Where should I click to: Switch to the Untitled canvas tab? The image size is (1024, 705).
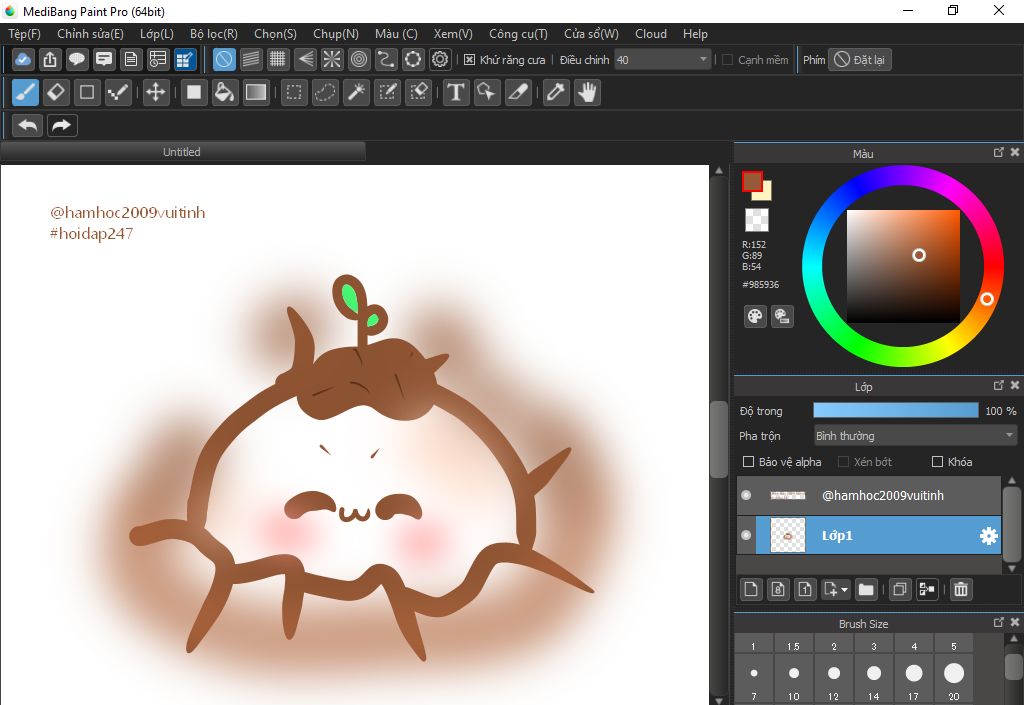pyautogui.click(x=182, y=152)
